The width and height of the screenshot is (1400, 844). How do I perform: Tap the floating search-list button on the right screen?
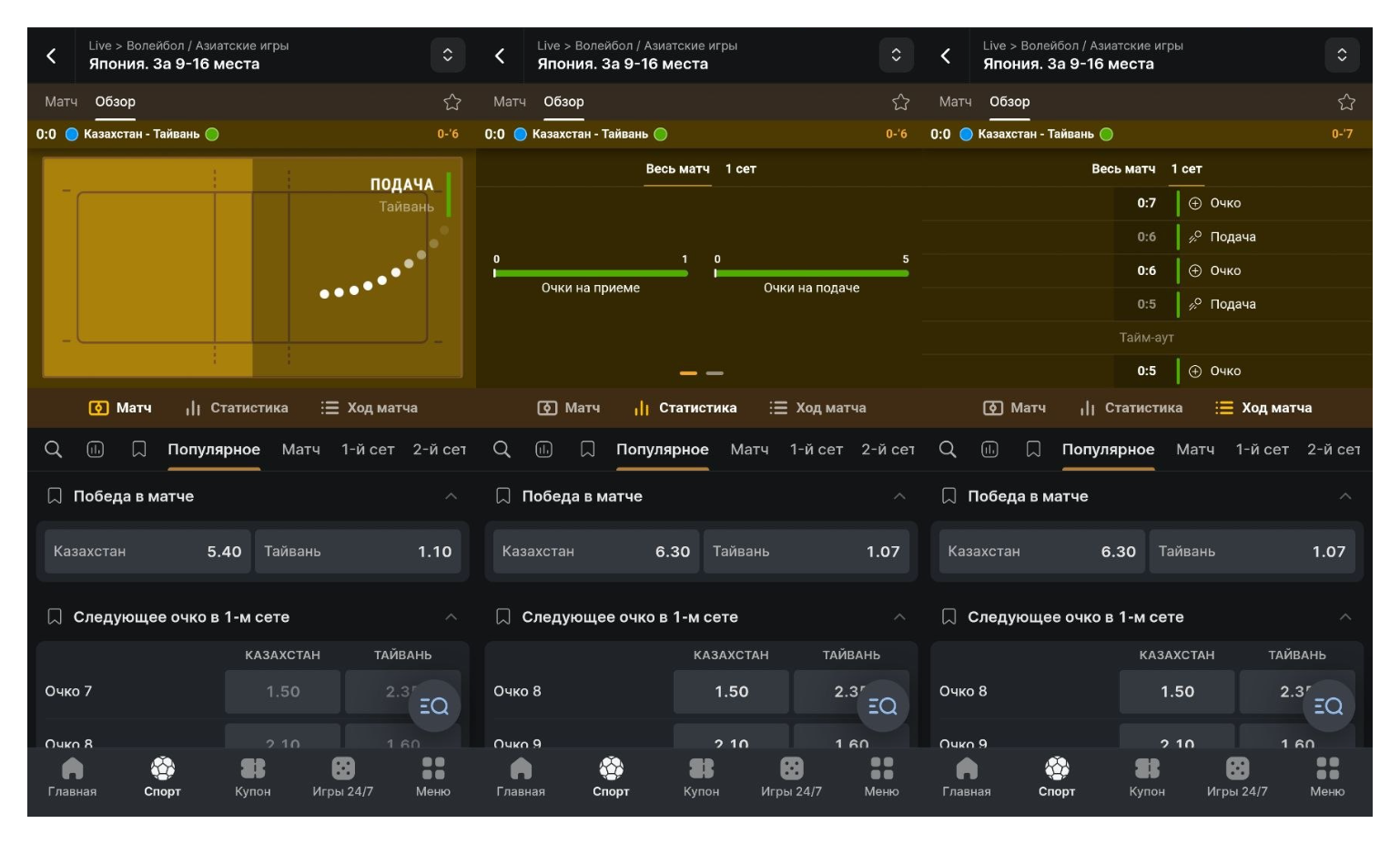click(x=1329, y=706)
